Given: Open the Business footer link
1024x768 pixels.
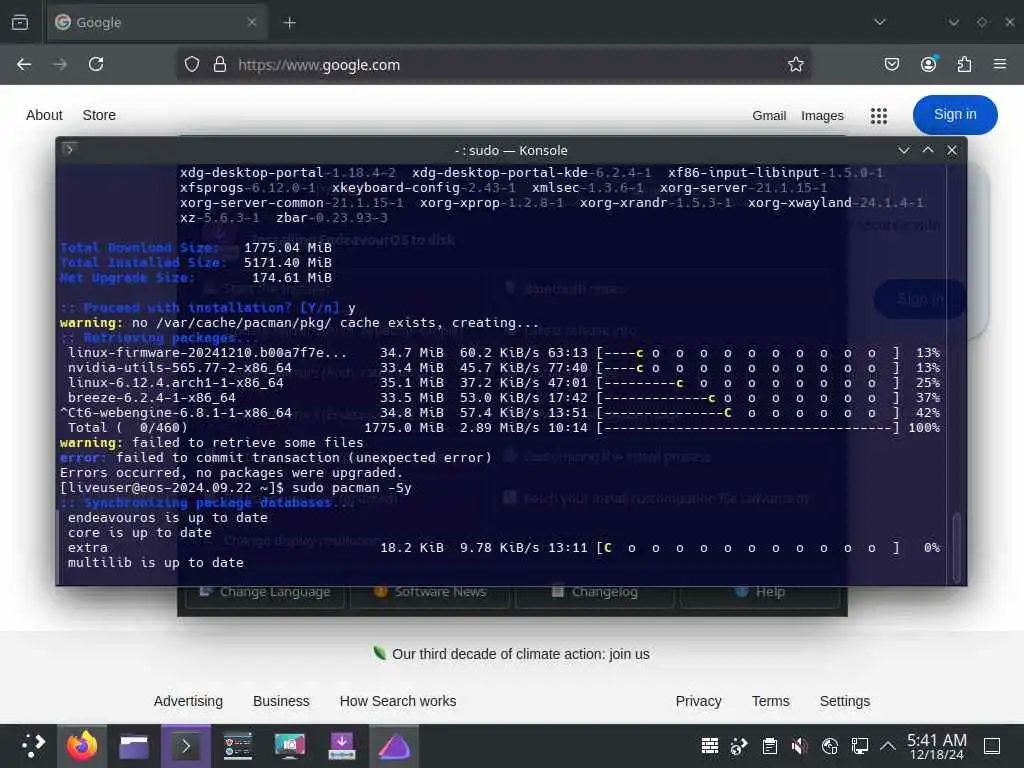Looking at the screenshot, I should point(281,701).
